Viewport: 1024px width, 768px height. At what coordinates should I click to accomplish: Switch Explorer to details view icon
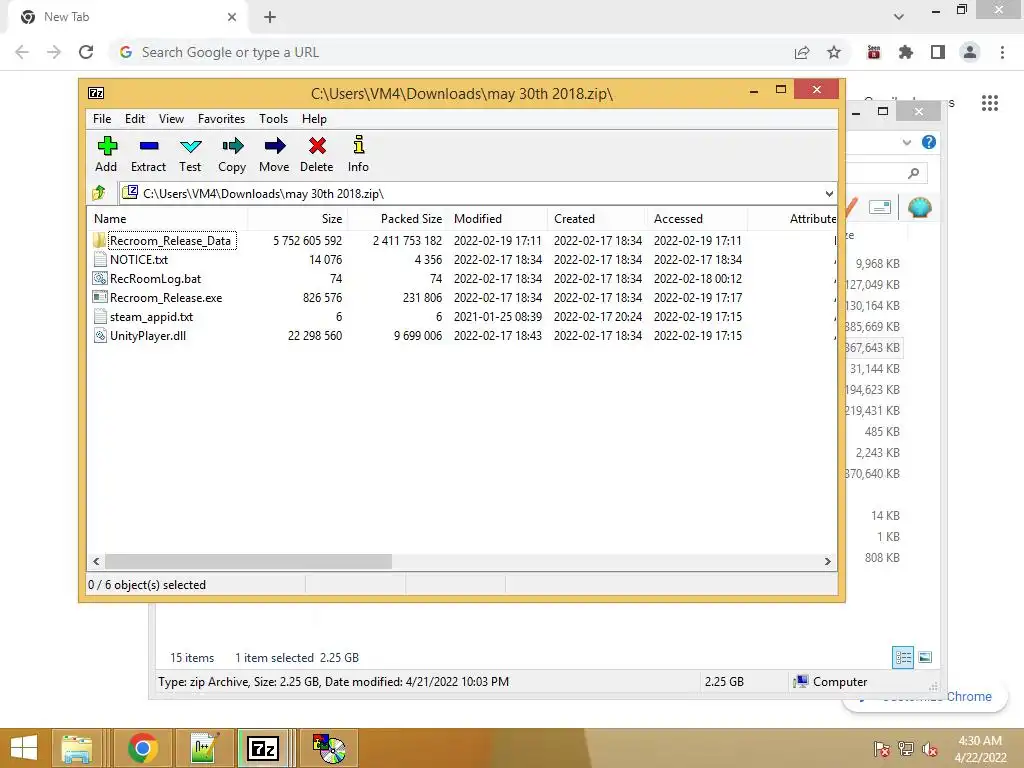pos(903,657)
